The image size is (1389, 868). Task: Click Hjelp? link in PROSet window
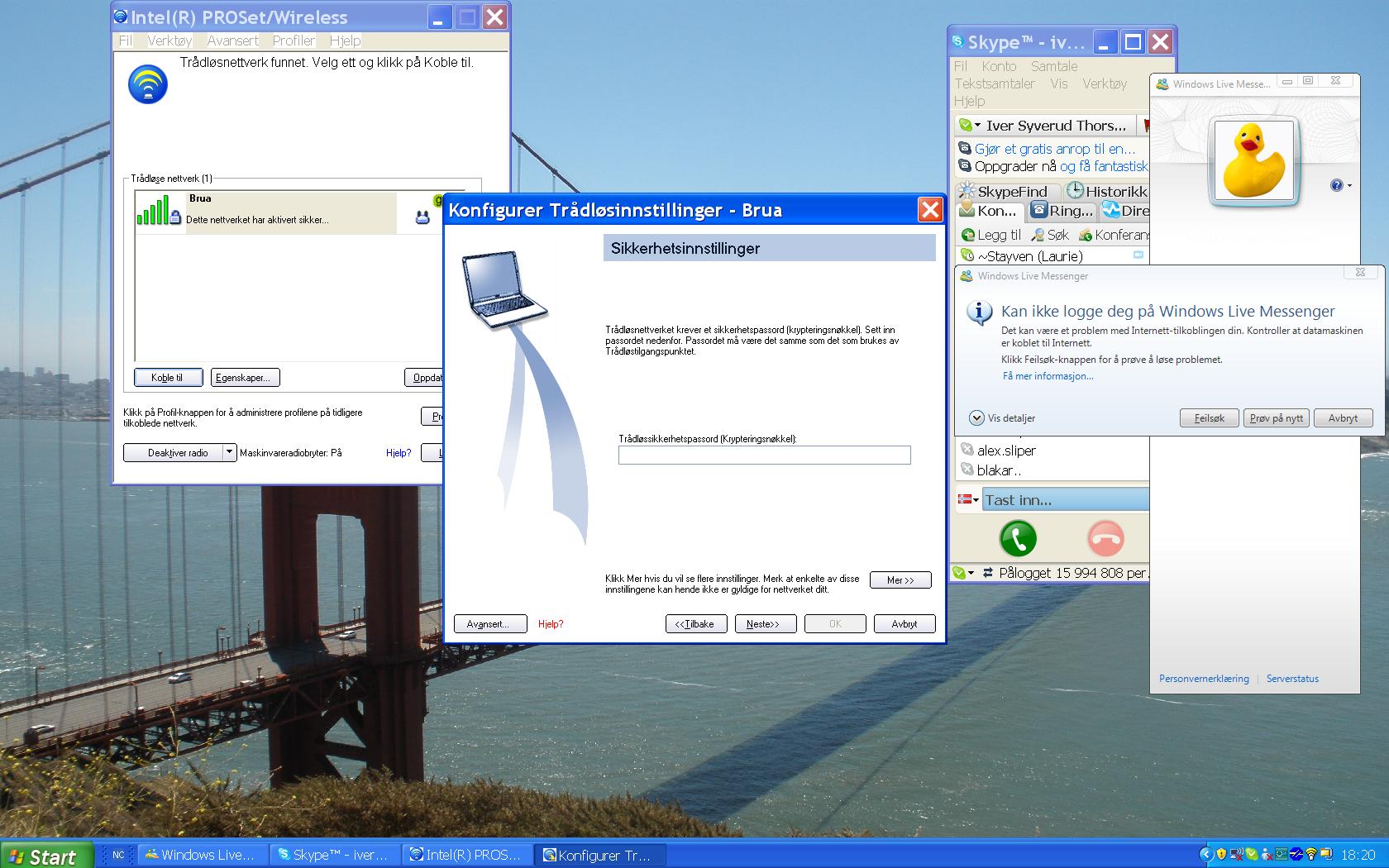click(399, 453)
